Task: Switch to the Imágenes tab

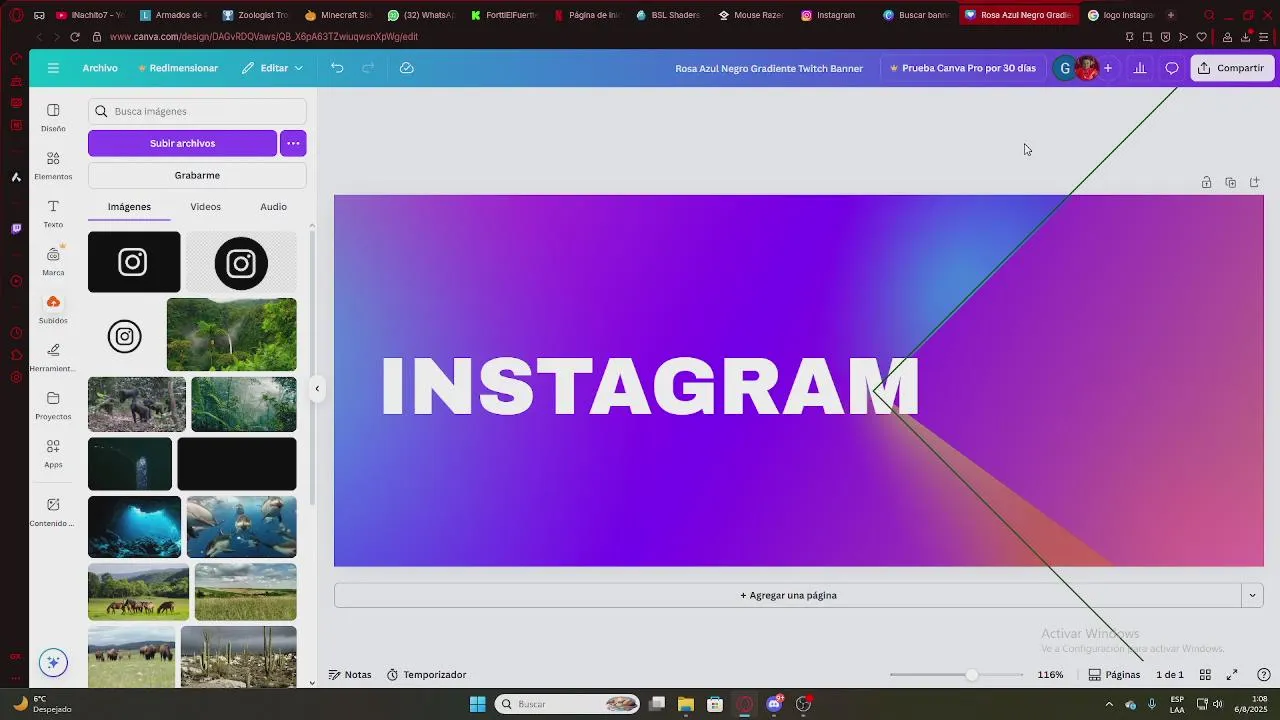Action: (x=129, y=207)
